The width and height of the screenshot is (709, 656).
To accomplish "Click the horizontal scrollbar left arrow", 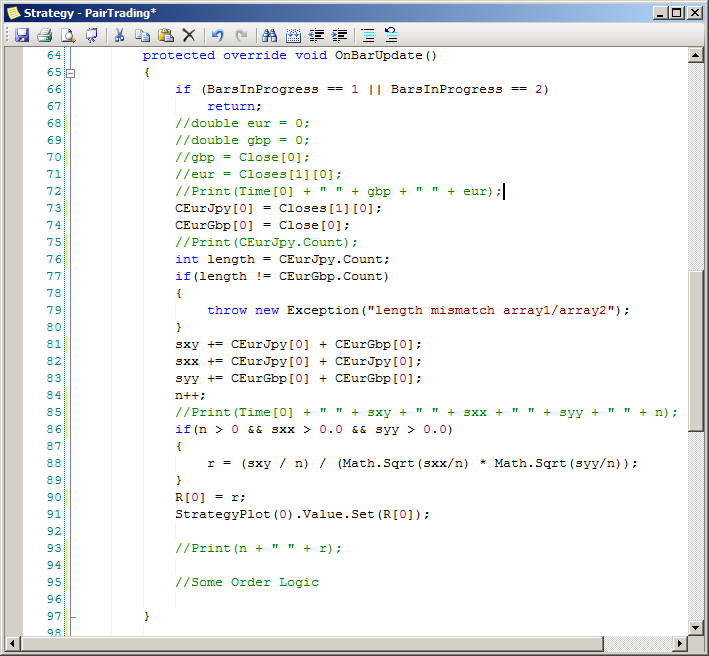I will coord(12,643).
